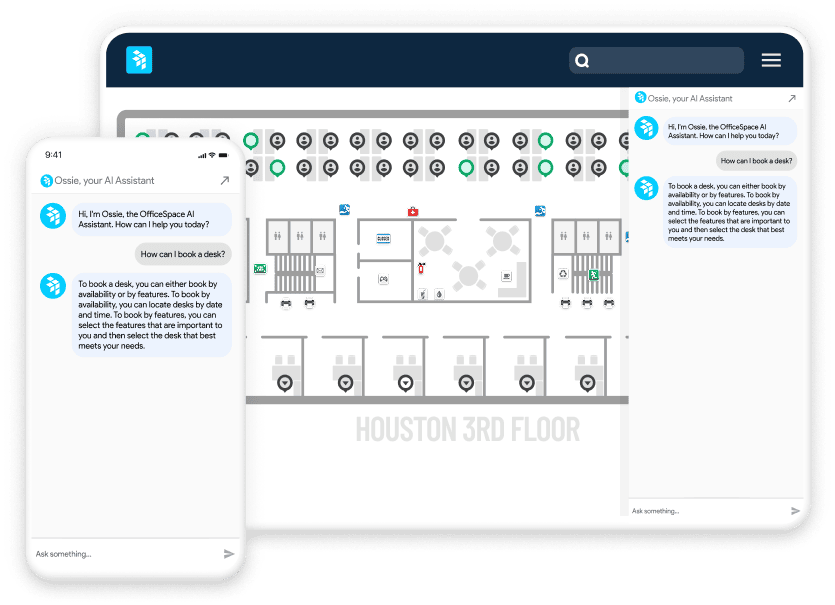Select the first aid kit icon on the map
Viewport: 835px width, 605px height.
tap(412, 211)
